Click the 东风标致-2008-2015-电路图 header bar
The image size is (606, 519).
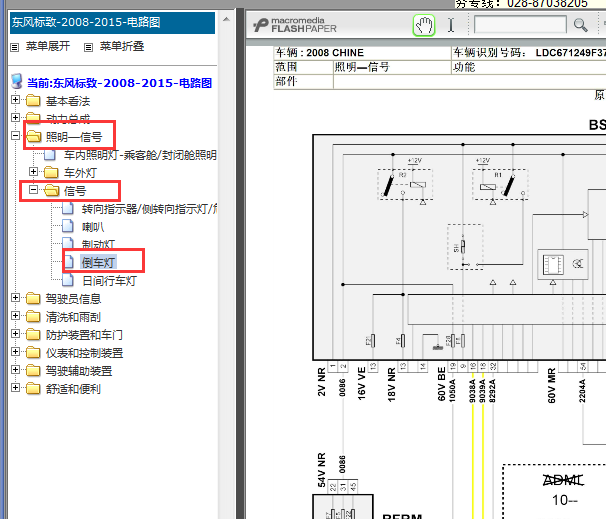(x=112, y=23)
